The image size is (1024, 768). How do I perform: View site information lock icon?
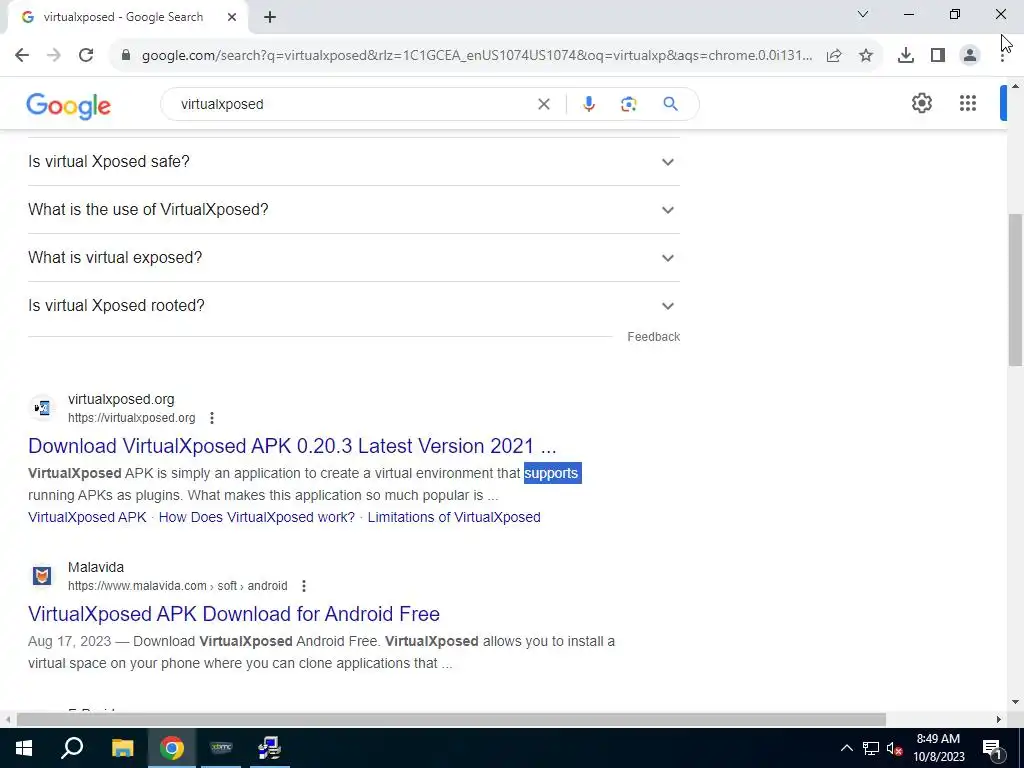pos(126,55)
